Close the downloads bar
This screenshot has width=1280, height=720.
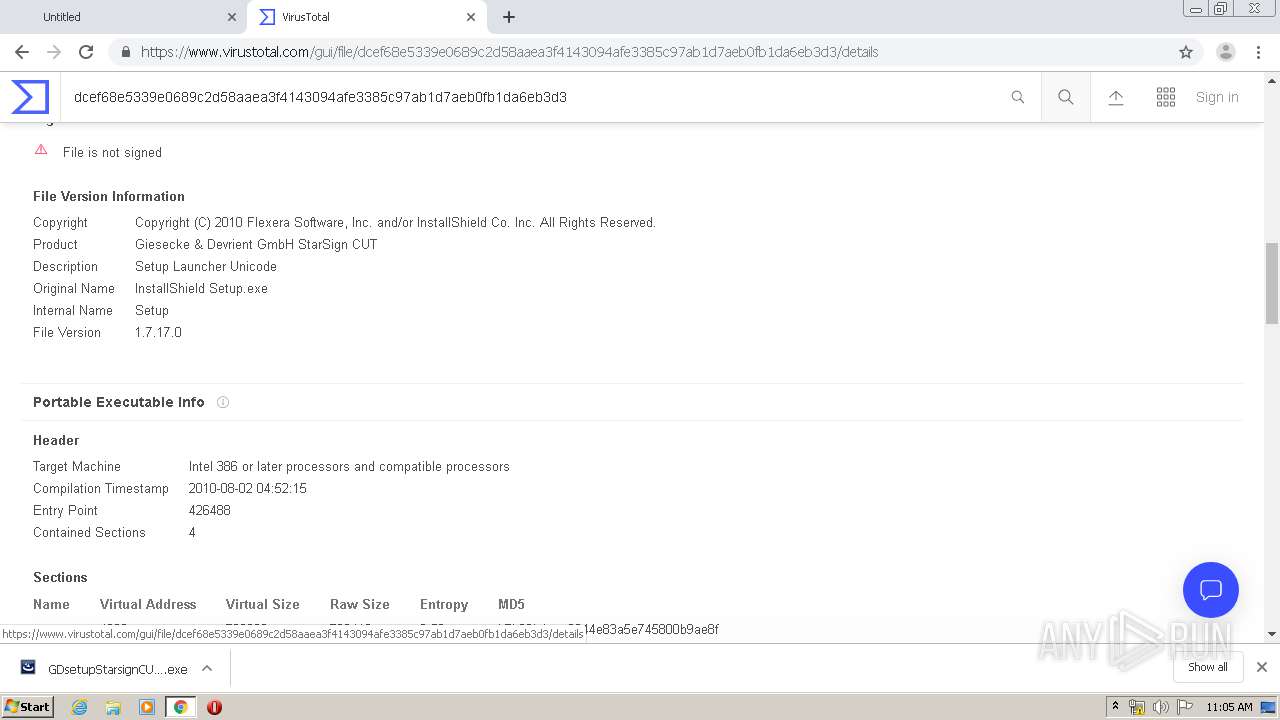pos(1262,667)
